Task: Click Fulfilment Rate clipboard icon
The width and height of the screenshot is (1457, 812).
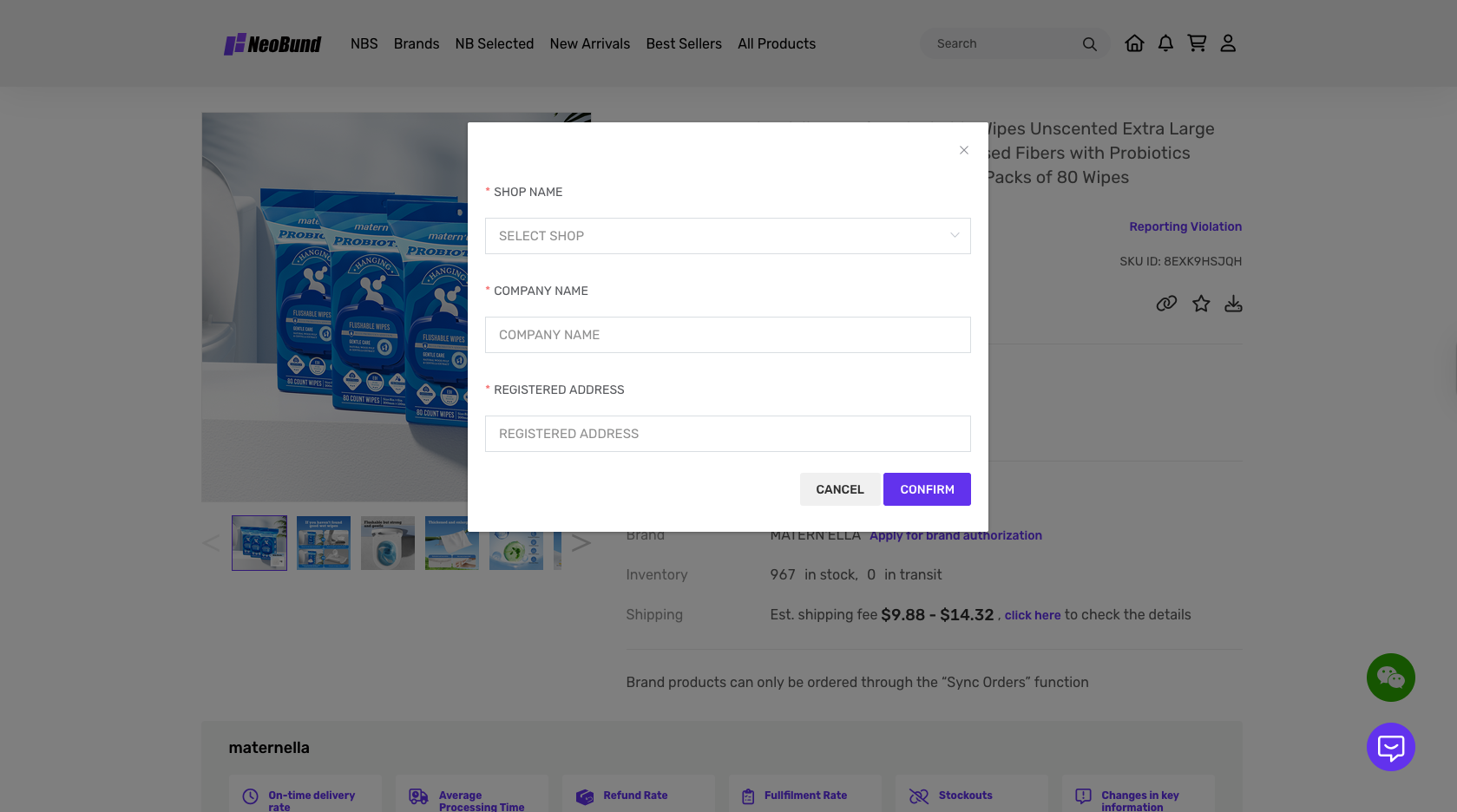Action: (748, 796)
